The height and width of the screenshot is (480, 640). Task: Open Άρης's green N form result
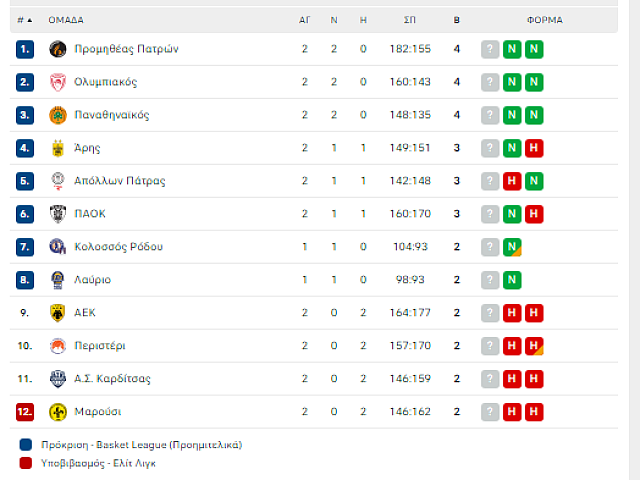(x=512, y=148)
